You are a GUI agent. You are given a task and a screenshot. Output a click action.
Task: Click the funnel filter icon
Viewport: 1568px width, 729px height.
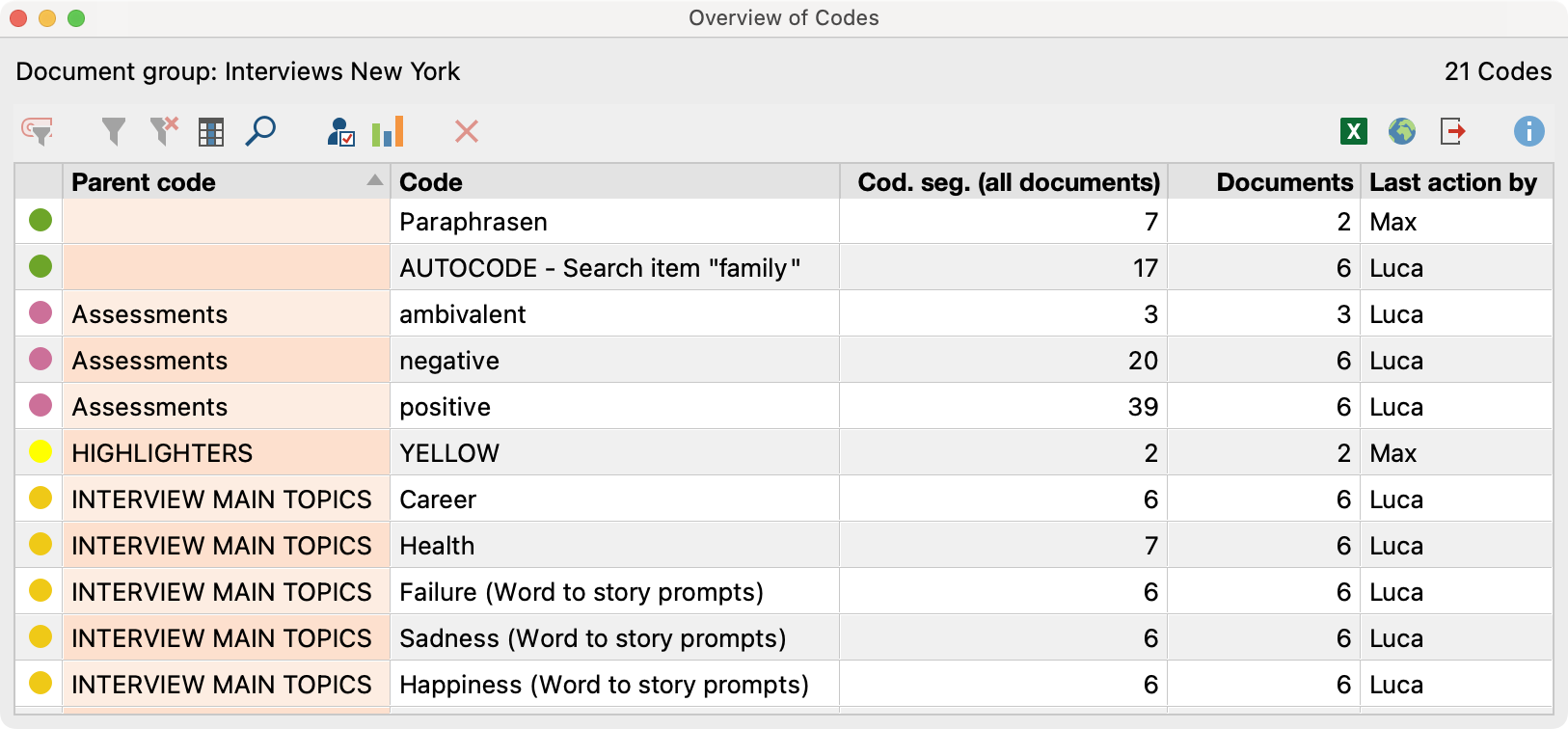pos(114,131)
